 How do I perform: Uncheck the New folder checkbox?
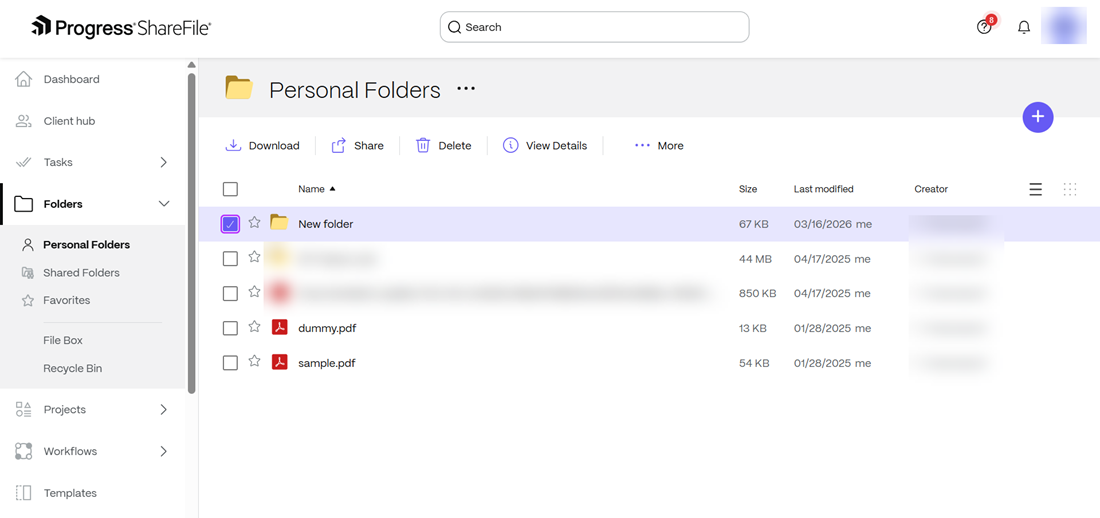point(230,224)
